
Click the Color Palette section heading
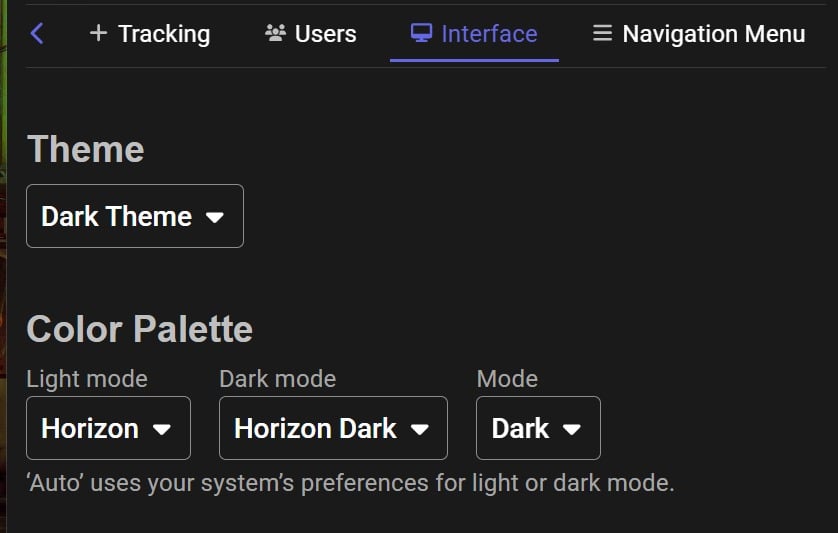139,329
